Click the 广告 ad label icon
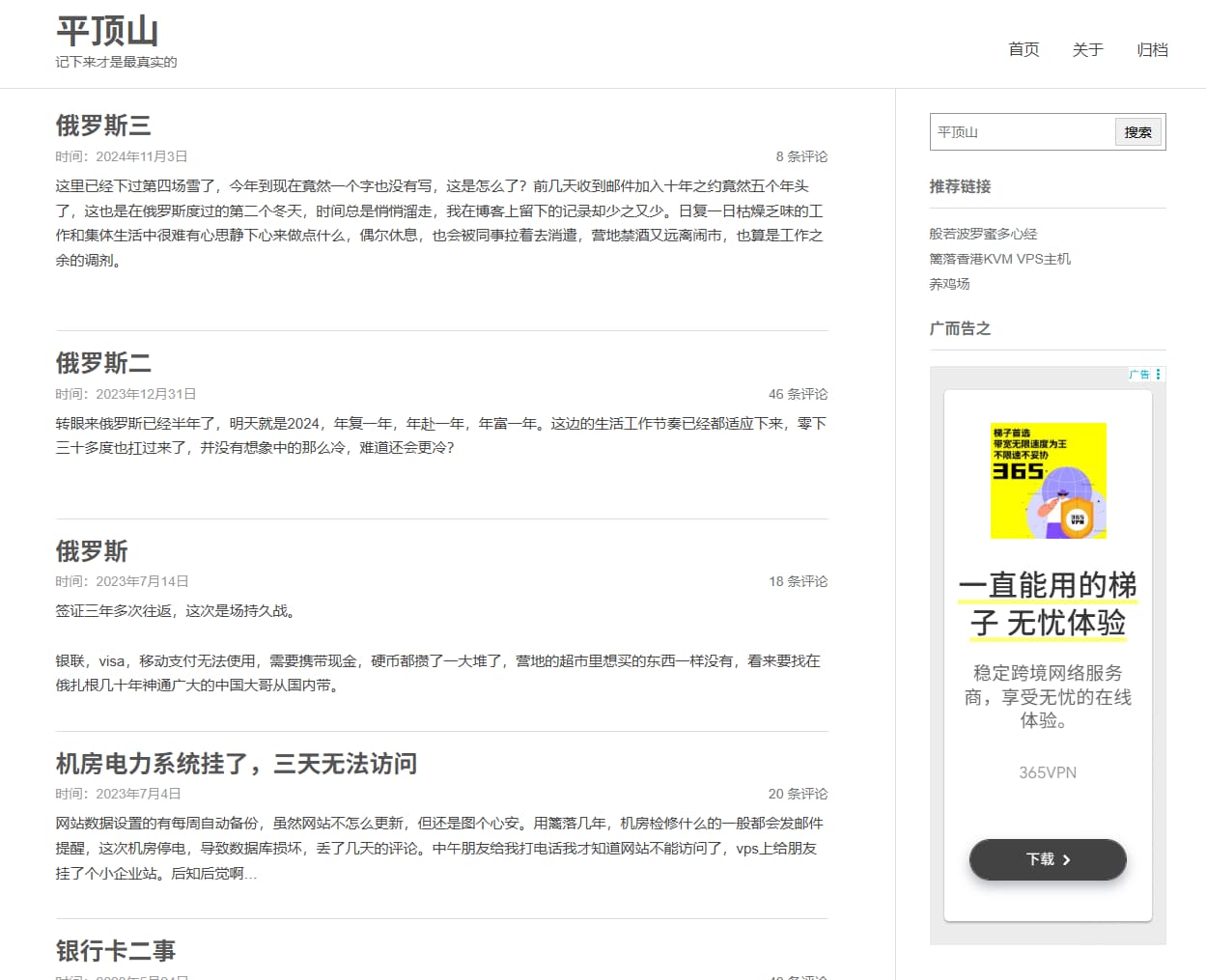The height and width of the screenshot is (980, 1206). [1139, 375]
